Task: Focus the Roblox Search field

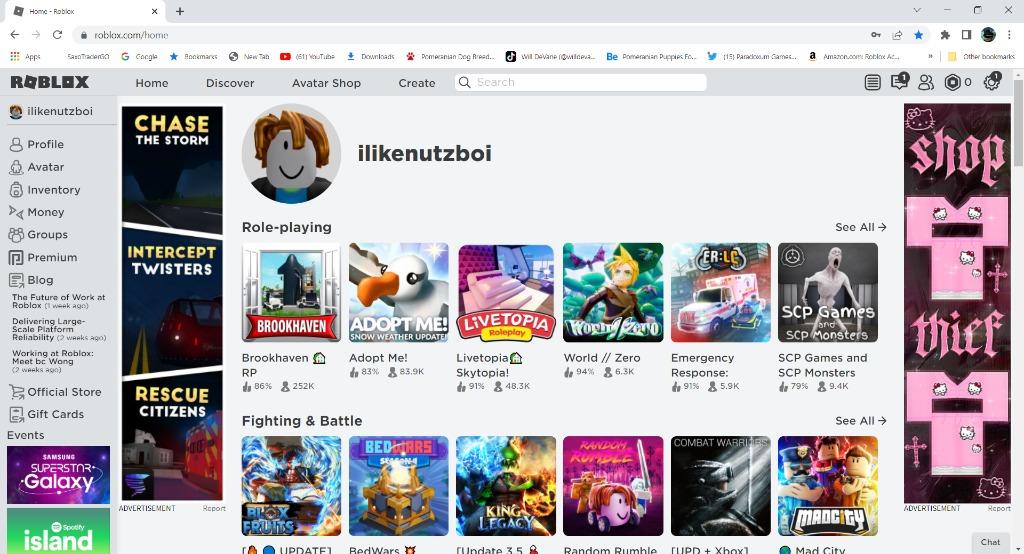Action: coord(581,82)
